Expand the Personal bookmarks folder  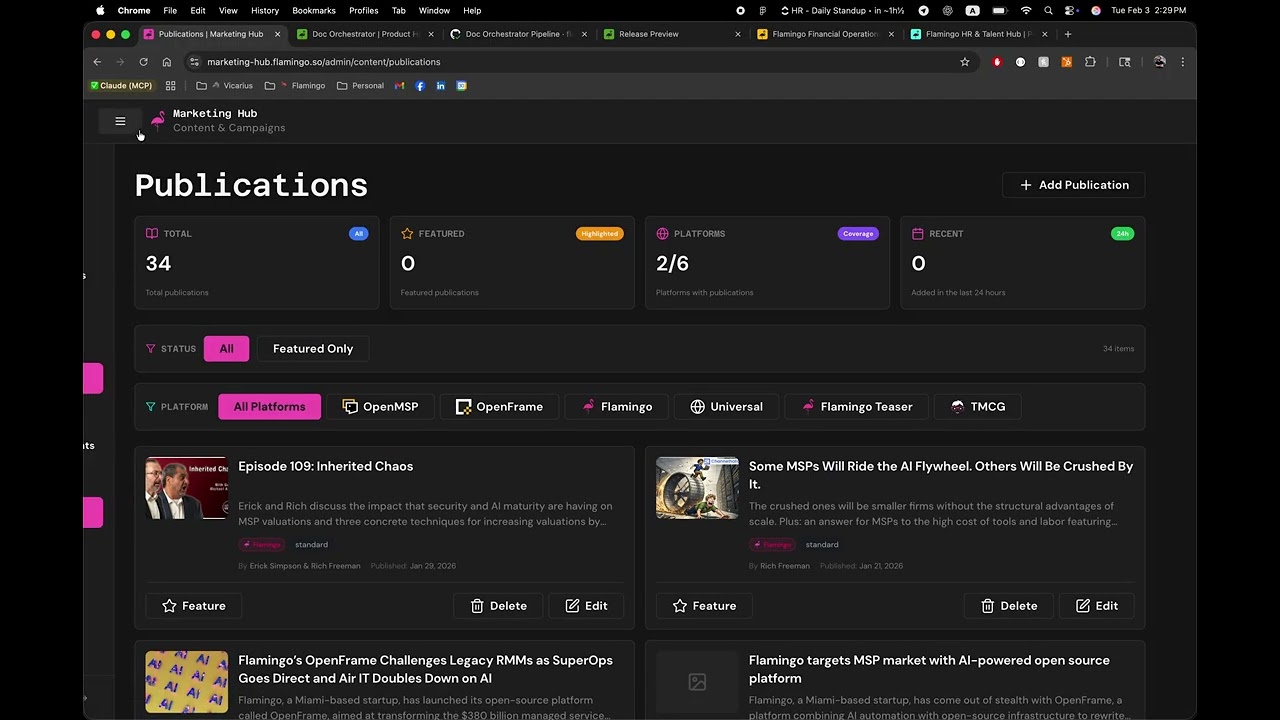point(360,86)
